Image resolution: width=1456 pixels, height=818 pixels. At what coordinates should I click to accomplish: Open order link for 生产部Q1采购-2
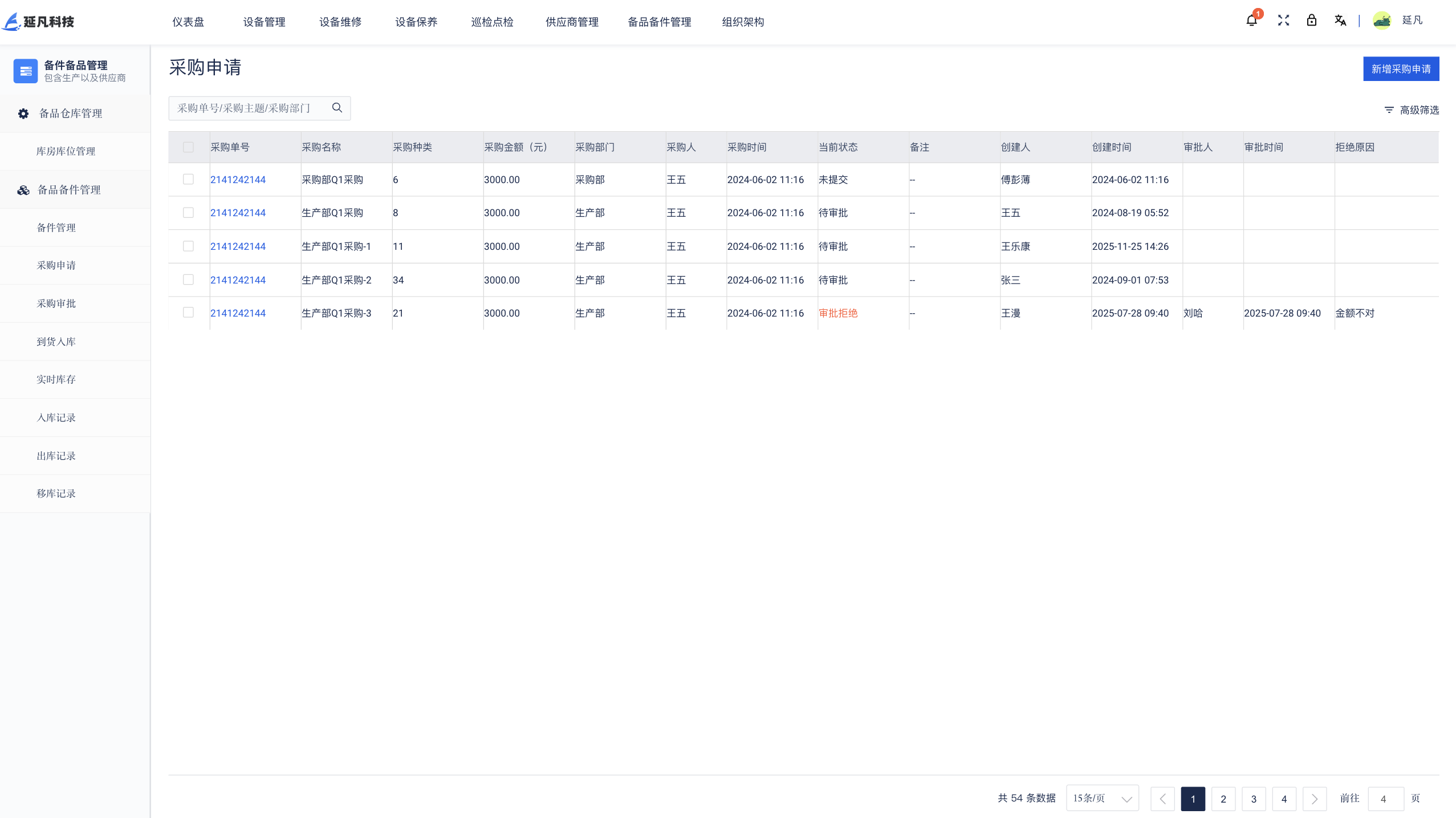coord(238,280)
